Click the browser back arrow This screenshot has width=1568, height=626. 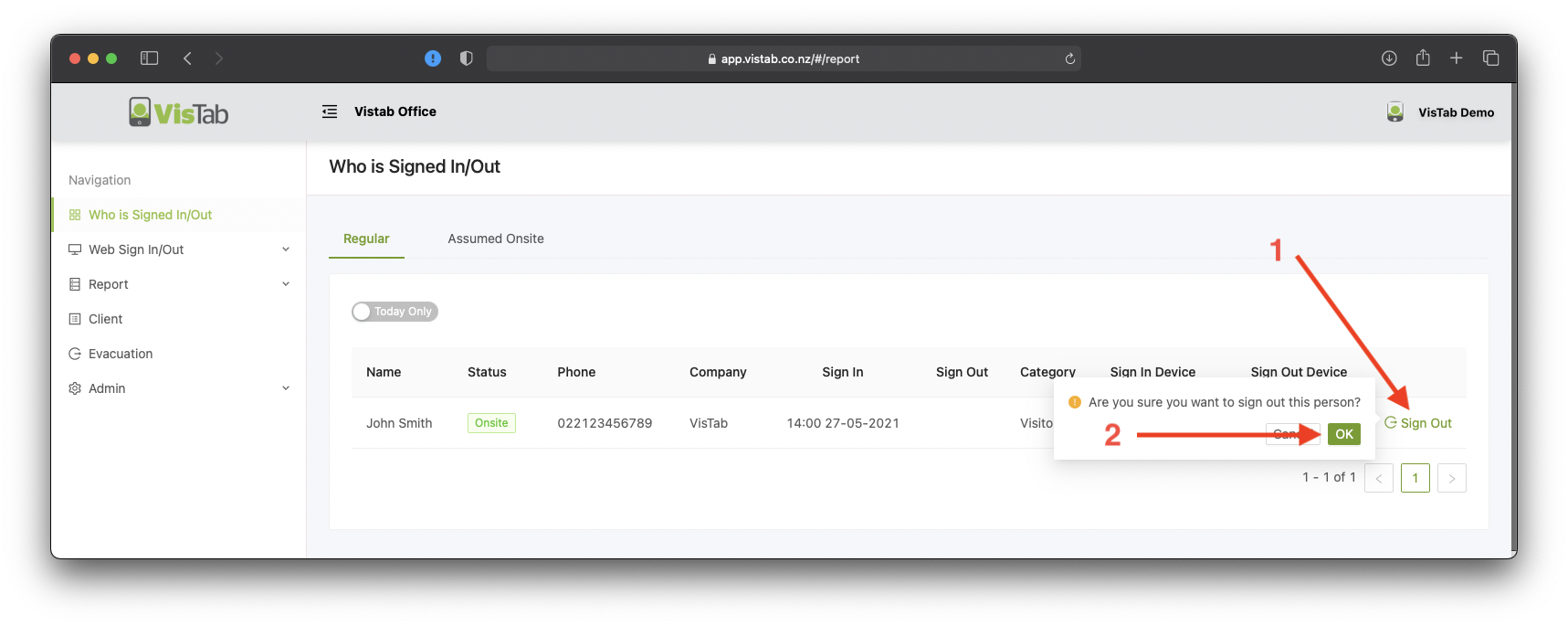(188, 58)
